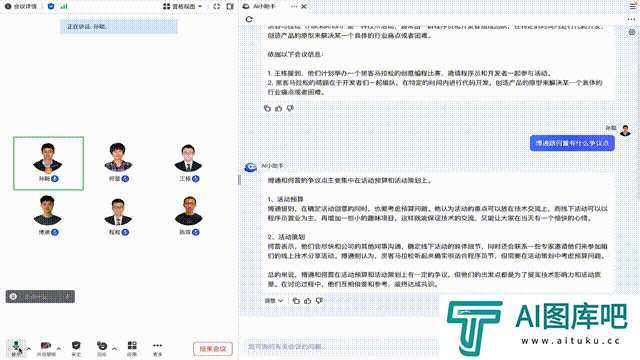Screen dimensions: 640x360
Task: Click the blue badge next to 博通's name
Action: tap(55, 232)
